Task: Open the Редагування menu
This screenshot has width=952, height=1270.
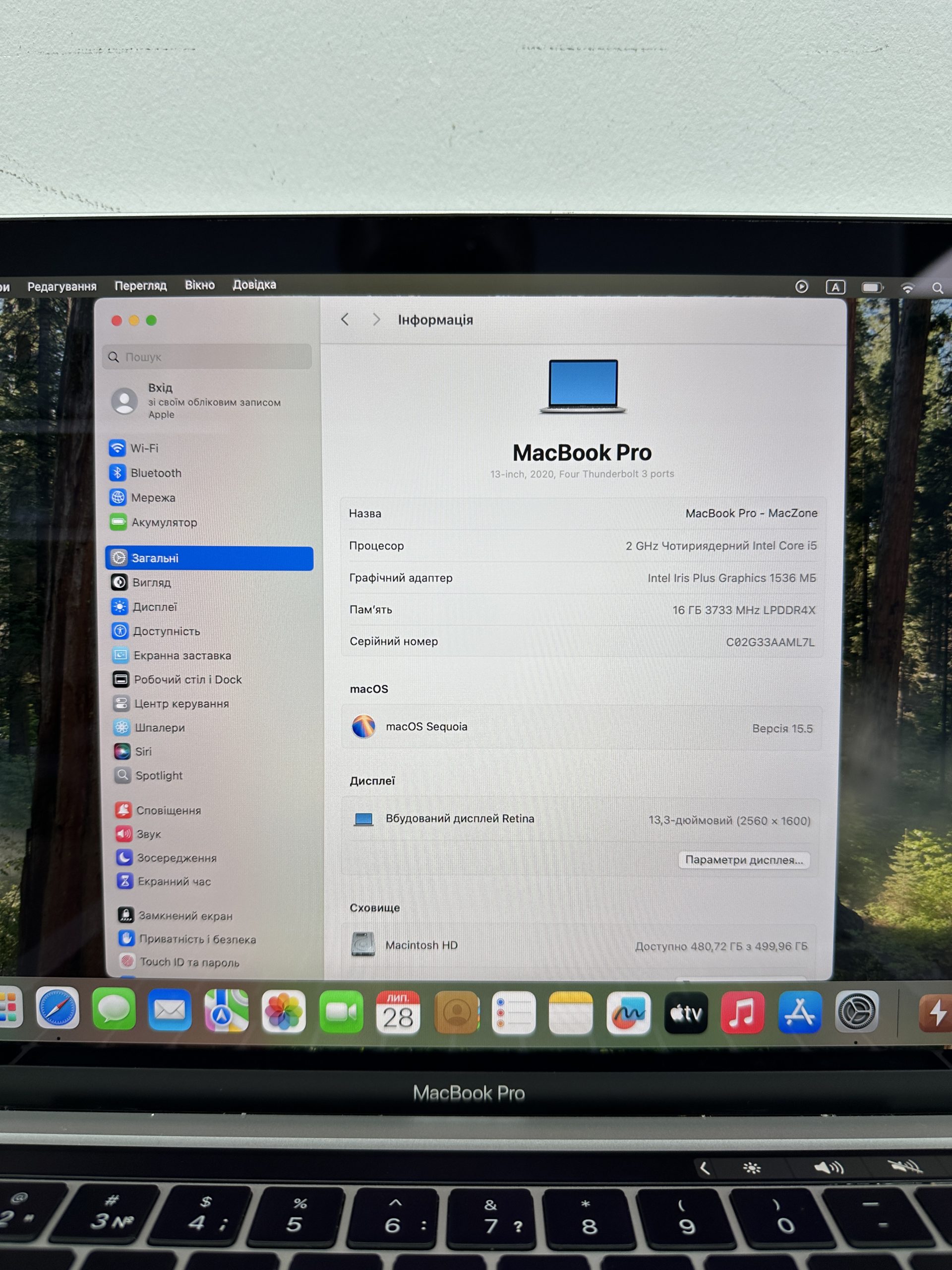Action: coord(62,287)
